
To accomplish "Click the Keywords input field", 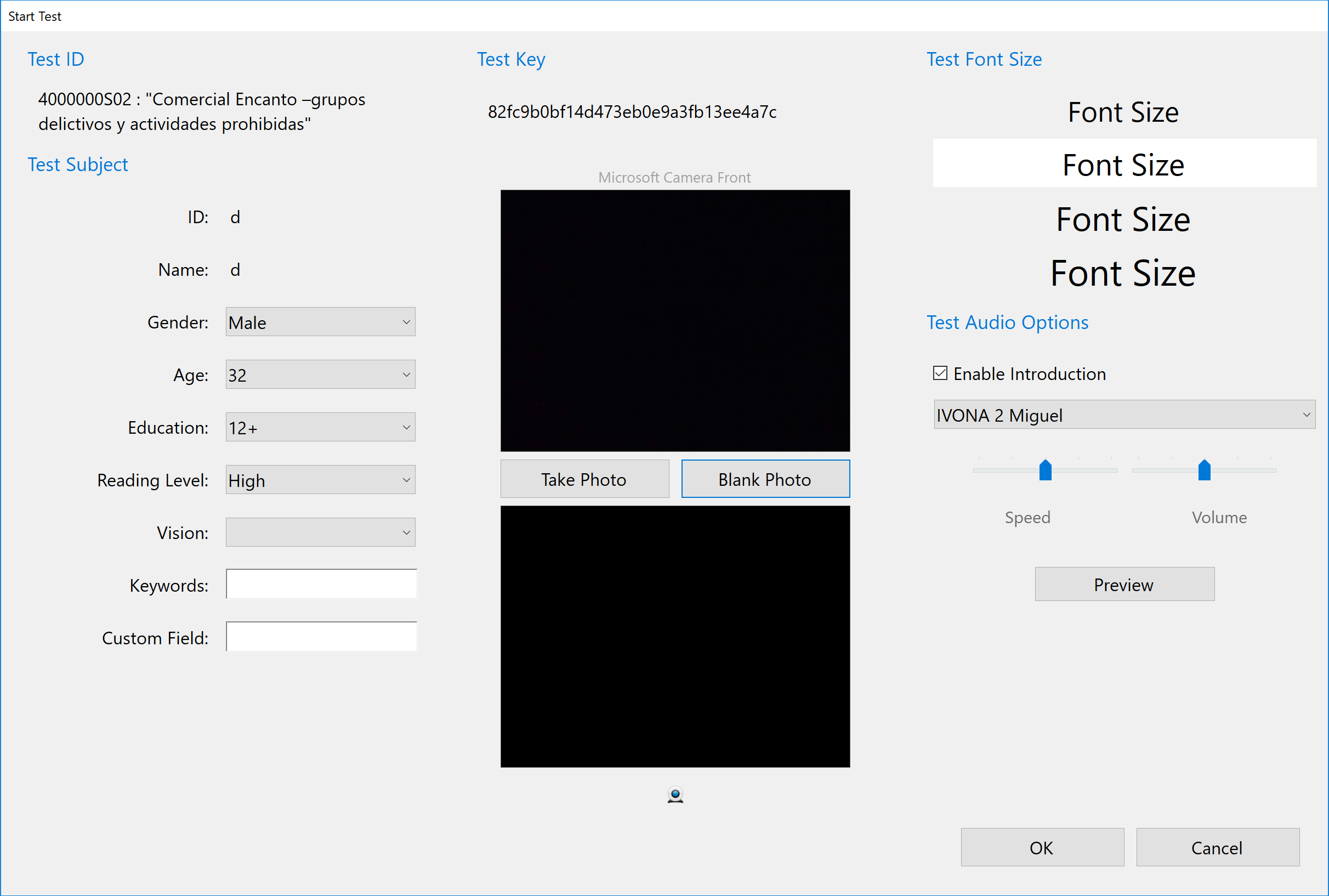I will pyautogui.click(x=321, y=584).
